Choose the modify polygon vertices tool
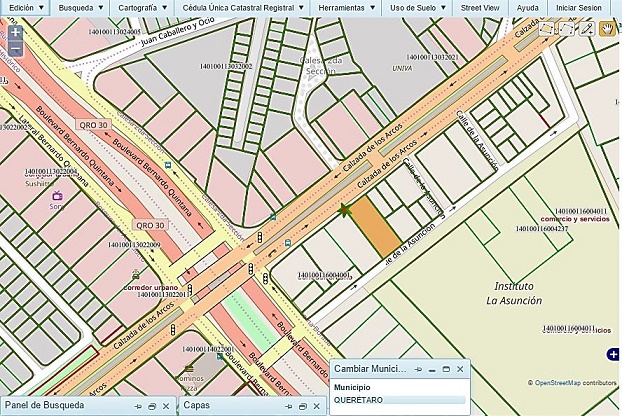Image resolution: width=622 pixels, height=416 pixels. tap(567, 29)
